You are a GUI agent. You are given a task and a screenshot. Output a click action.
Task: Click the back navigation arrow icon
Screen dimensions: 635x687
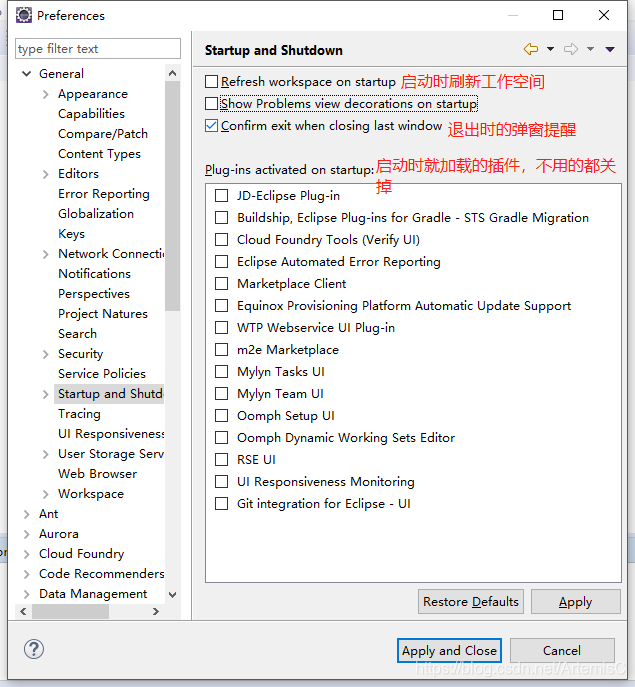pos(531,49)
